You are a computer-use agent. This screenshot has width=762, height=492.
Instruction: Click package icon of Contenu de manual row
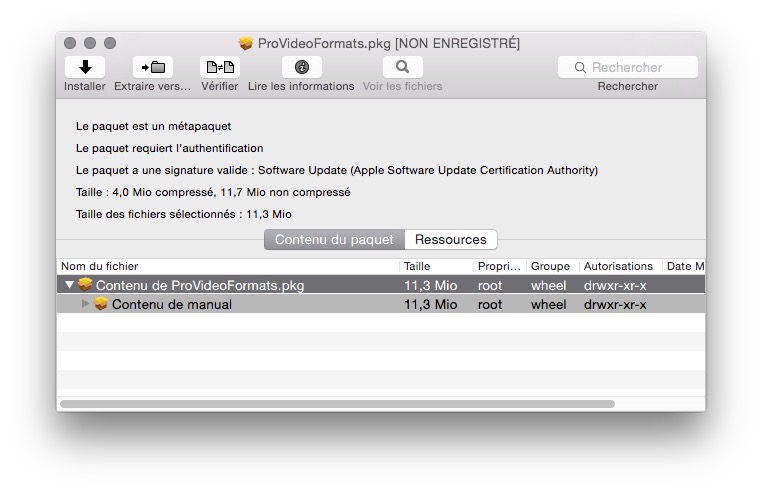point(101,304)
